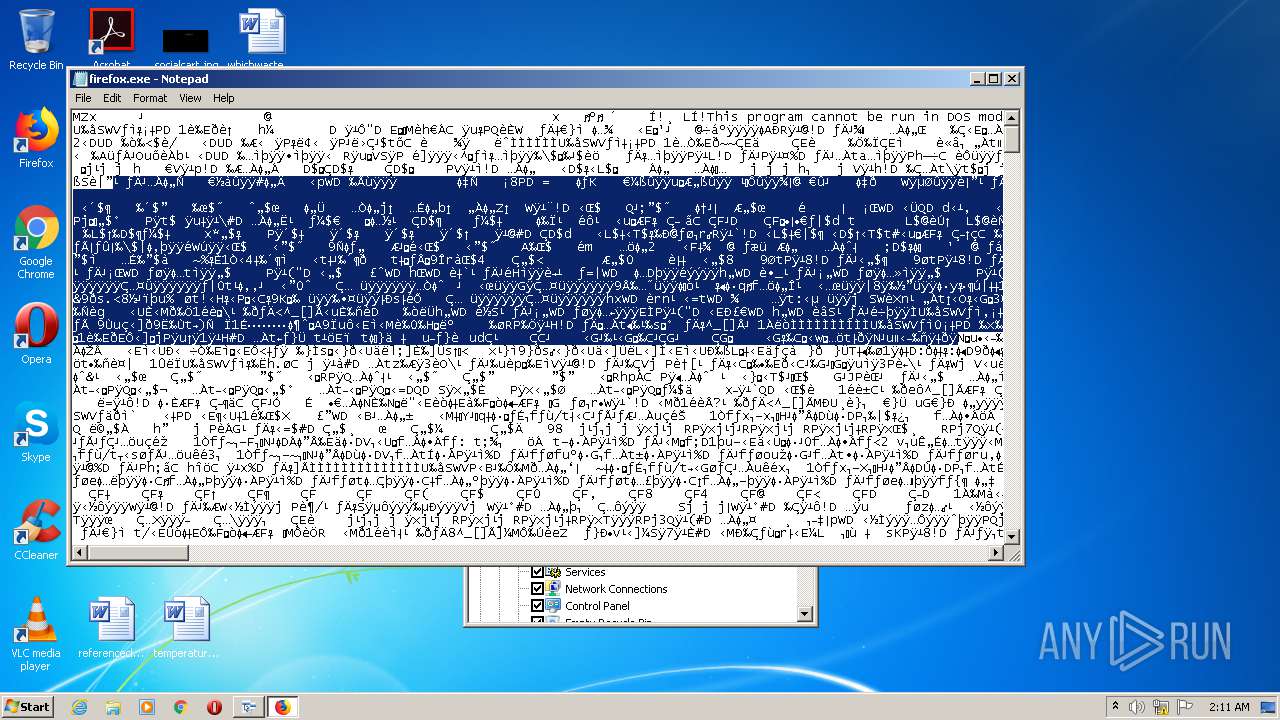
Task: Open the Recycle Bin desktop icon
Action: (x=36, y=39)
